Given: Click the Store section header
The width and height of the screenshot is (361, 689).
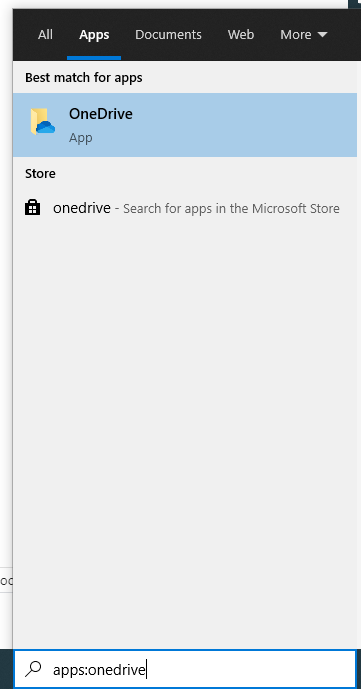Looking at the screenshot, I should 40,174.
